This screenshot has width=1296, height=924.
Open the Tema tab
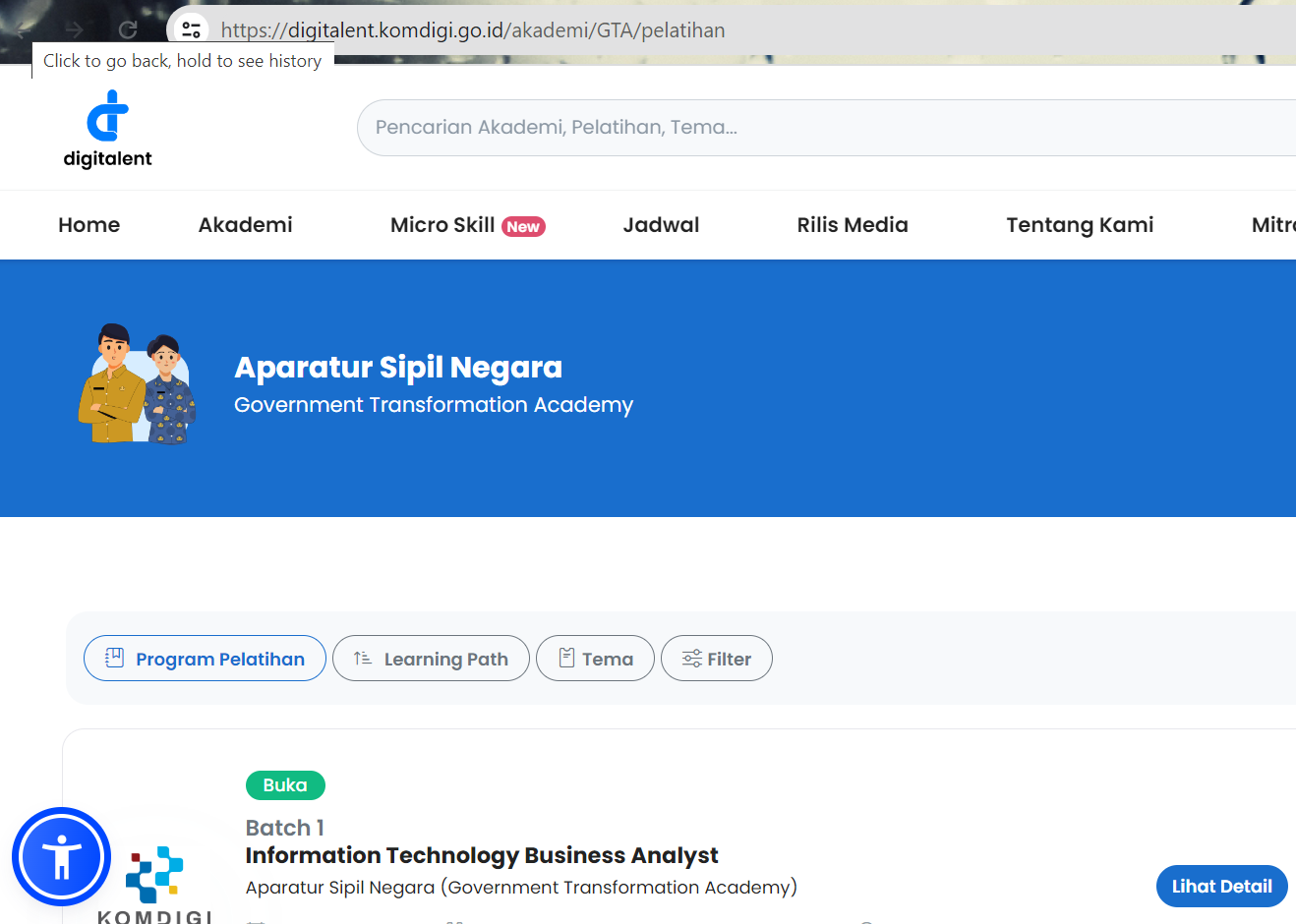pos(595,659)
